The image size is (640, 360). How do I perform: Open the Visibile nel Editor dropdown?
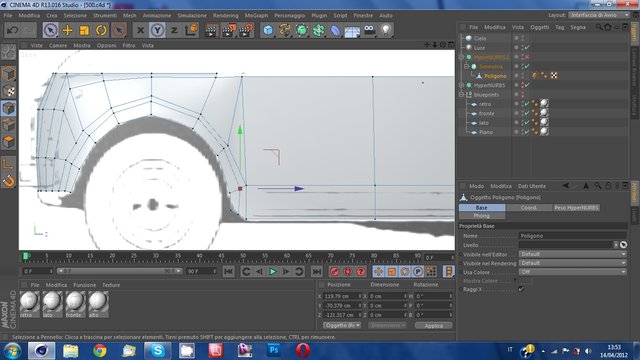click(x=572, y=254)
